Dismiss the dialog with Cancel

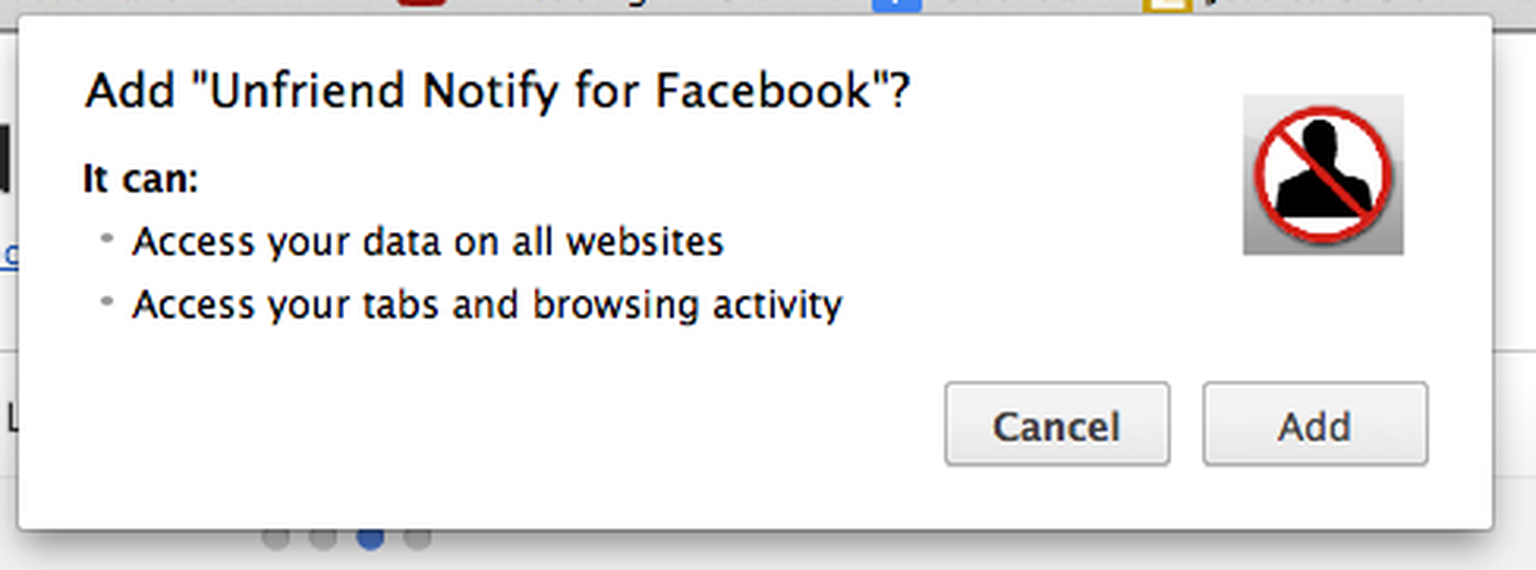pos(1057,424)
